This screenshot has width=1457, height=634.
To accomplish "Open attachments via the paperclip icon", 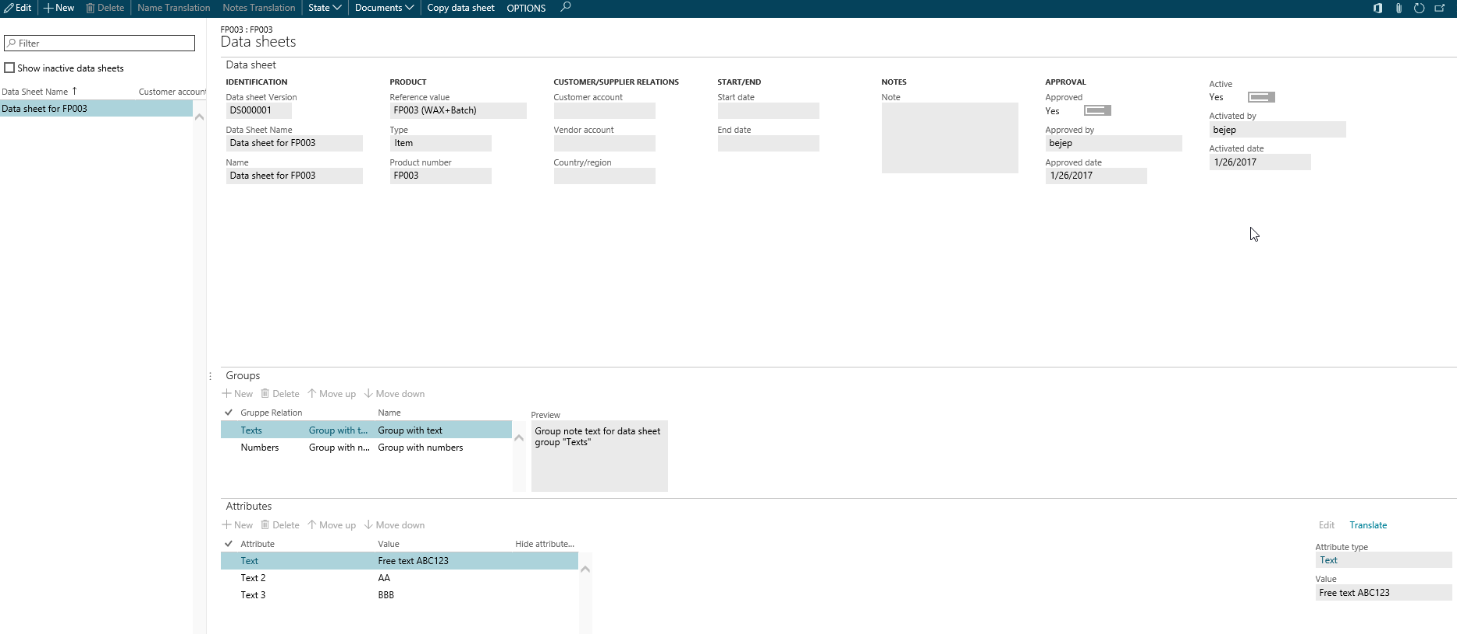I will (x=1399, y=8).
